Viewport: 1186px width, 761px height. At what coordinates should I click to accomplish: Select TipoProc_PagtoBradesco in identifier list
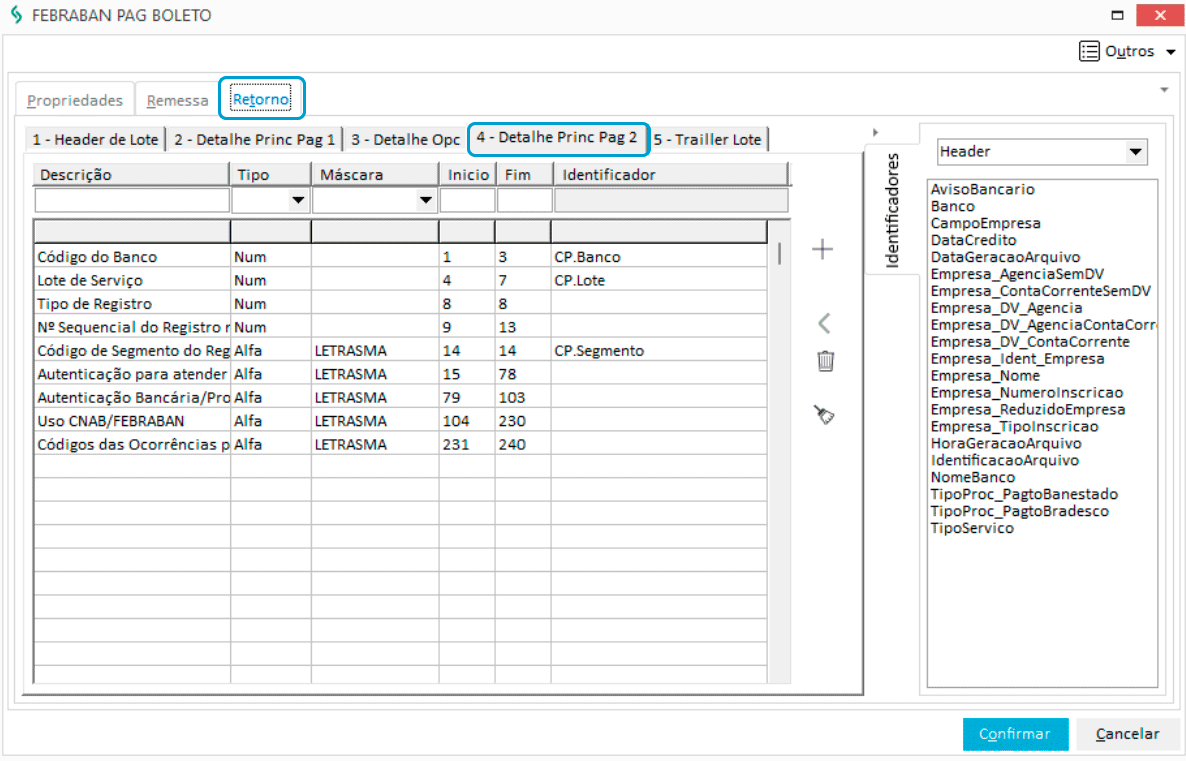pyautogui.click(x=1020, y=511)
